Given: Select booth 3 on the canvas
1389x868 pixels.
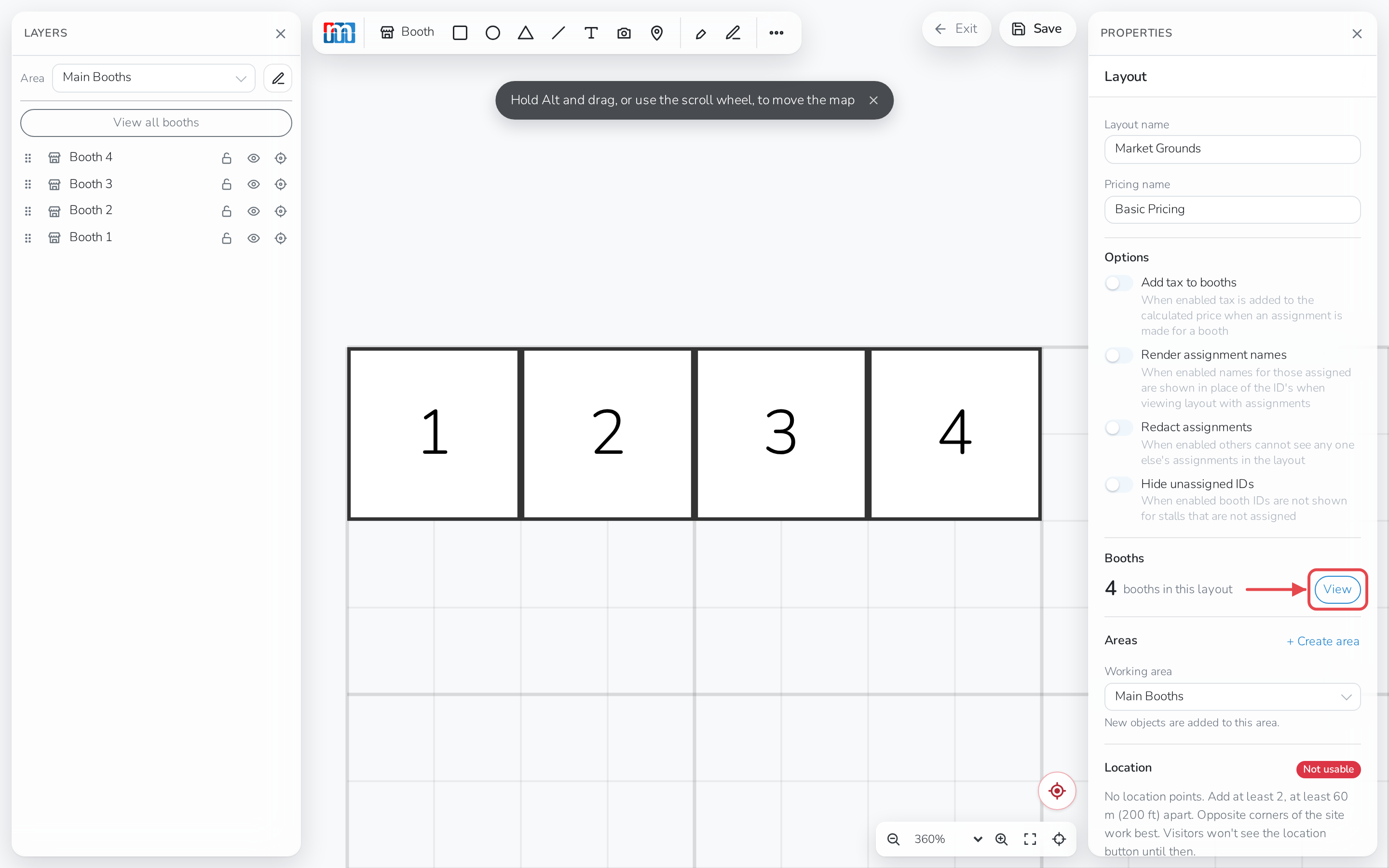Looking at the screenshot, I should (x=781, y=434).
